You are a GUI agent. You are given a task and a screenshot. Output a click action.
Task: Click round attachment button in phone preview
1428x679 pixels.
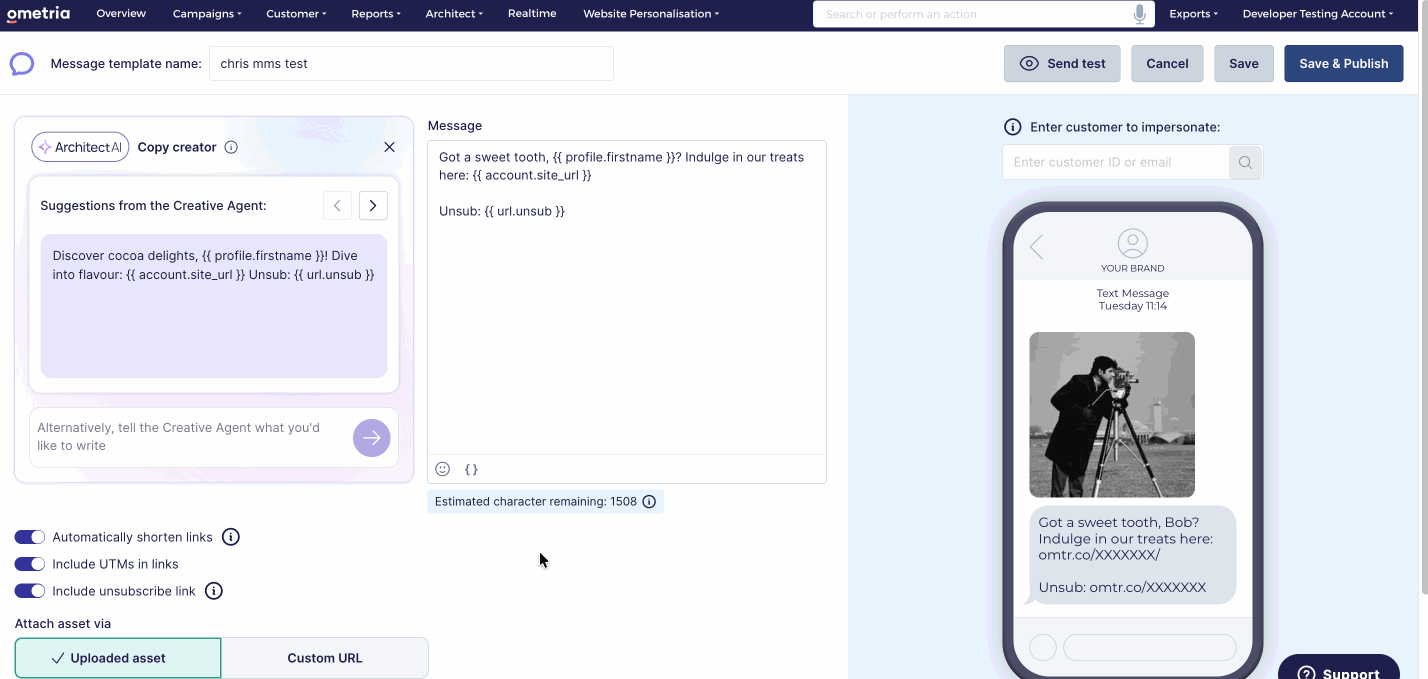pyautogui.click(x=1043, y=647)
